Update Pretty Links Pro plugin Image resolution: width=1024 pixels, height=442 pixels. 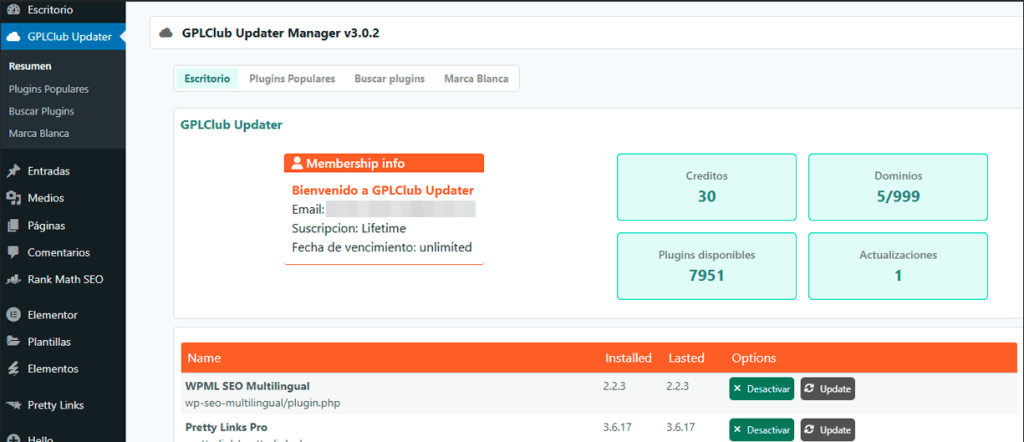(x=827, y=430)
